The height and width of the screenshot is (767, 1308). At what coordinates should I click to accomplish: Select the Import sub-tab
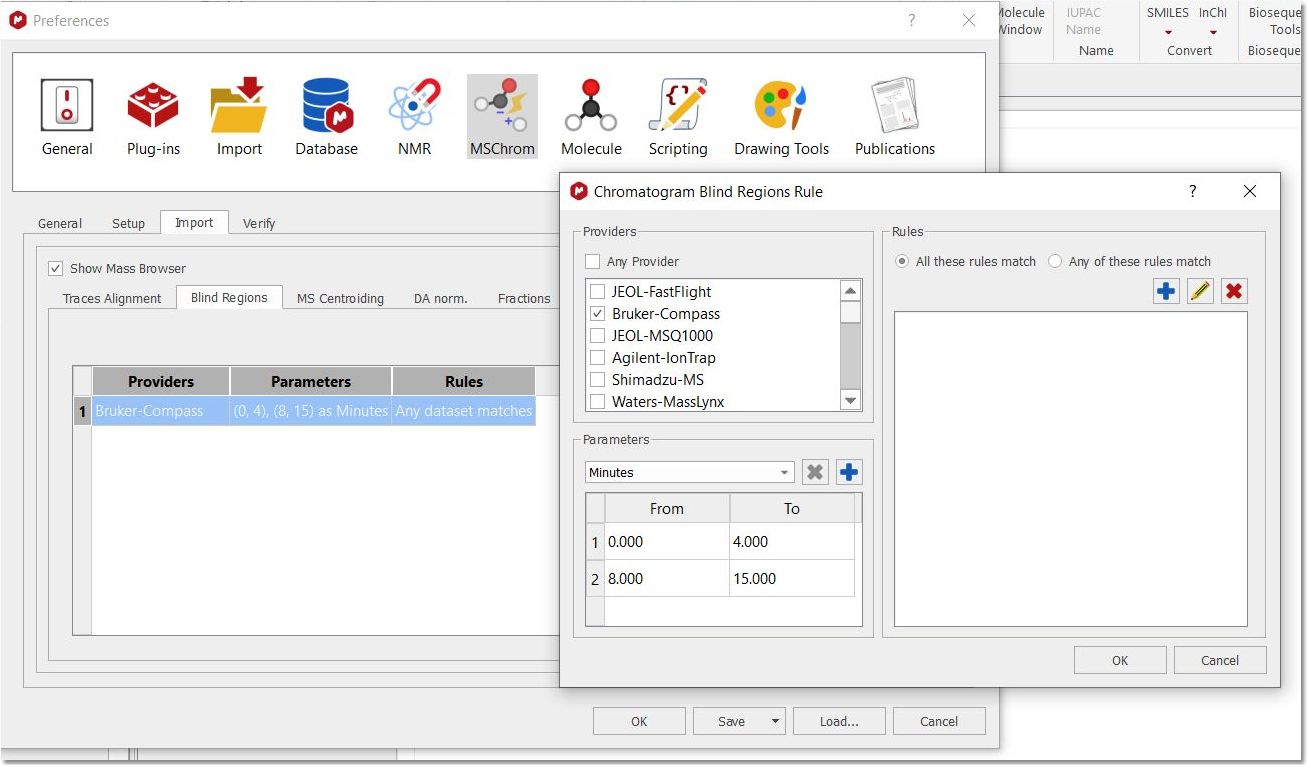(194, 222)
